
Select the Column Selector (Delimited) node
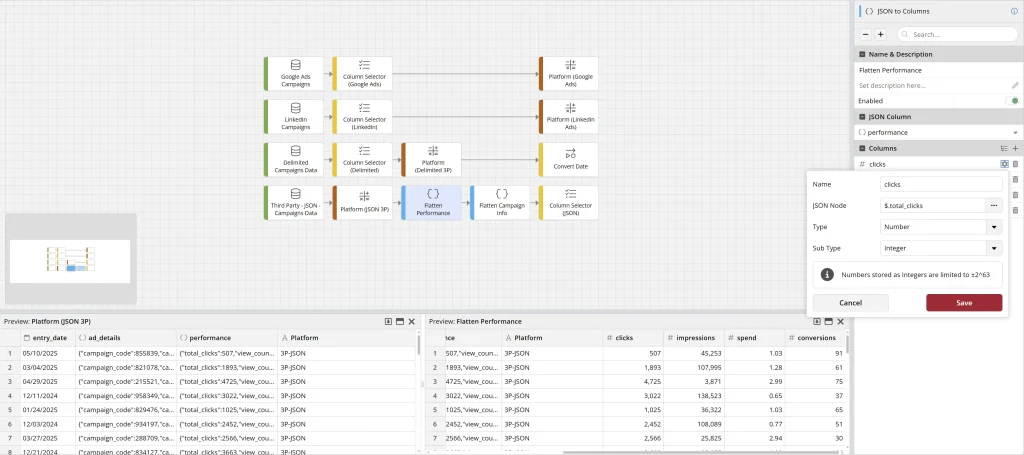362,159
